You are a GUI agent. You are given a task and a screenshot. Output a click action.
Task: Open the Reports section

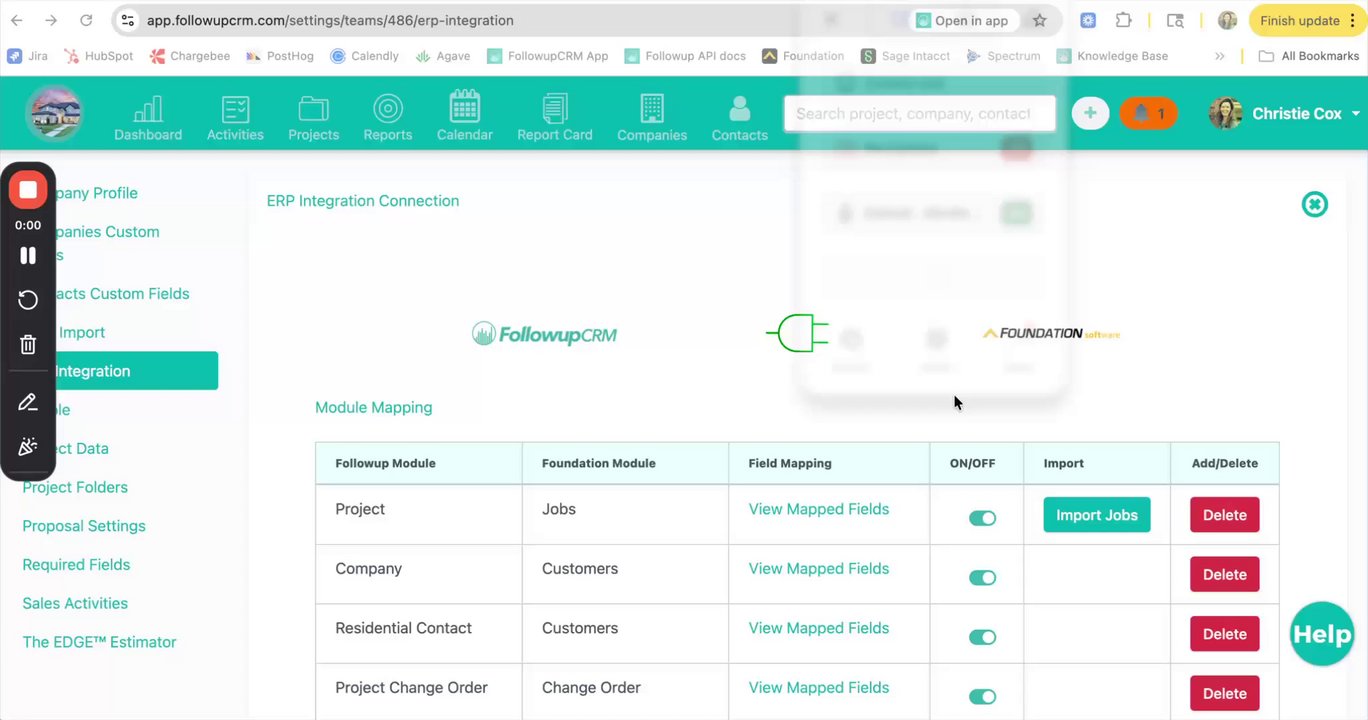[388, 118]
